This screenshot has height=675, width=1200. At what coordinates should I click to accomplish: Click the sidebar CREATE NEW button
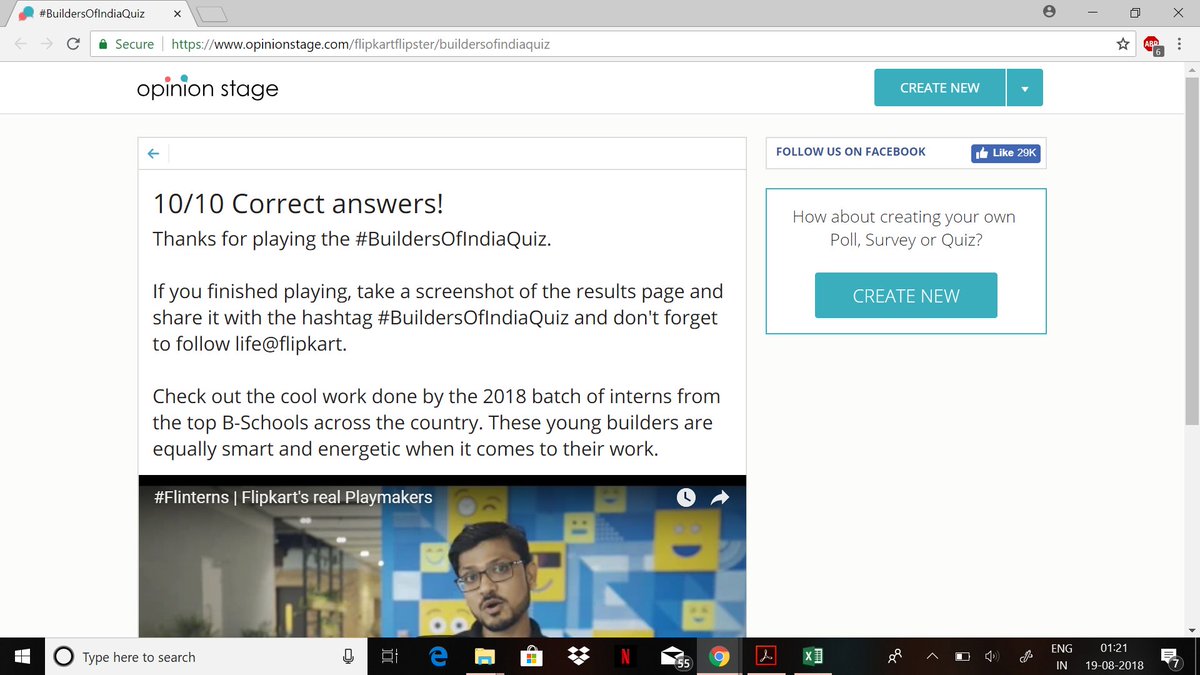click(906, 296)
